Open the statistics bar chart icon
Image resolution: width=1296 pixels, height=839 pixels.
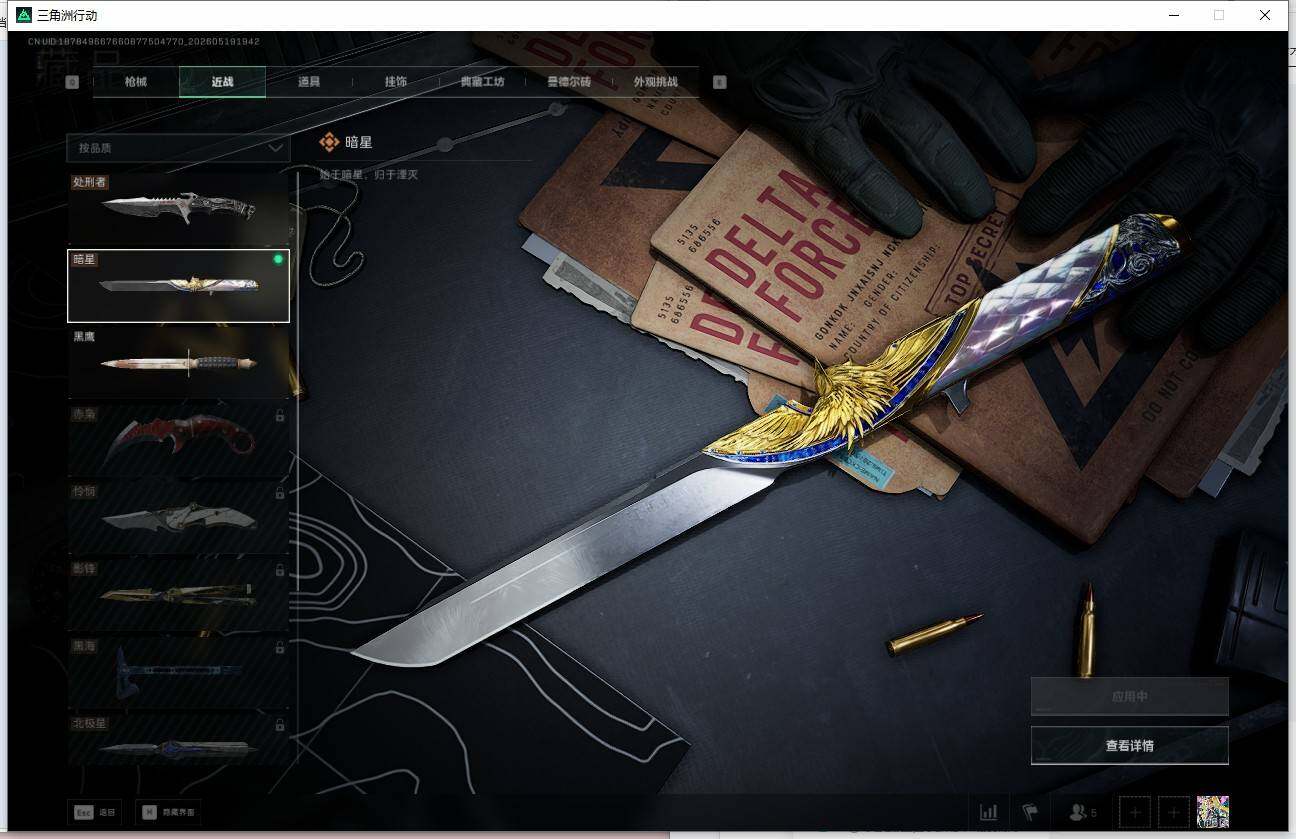988,812
